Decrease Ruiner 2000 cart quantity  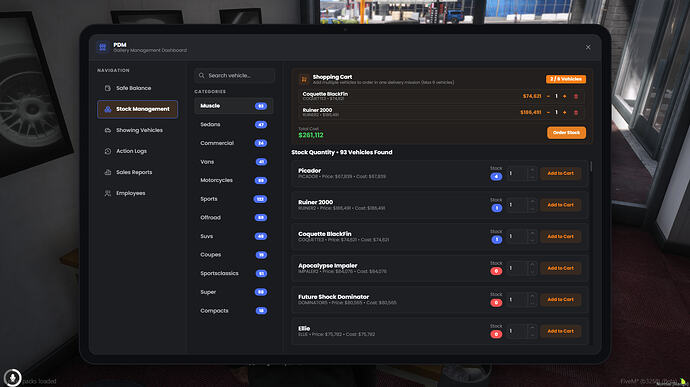(x=548, y=113)
